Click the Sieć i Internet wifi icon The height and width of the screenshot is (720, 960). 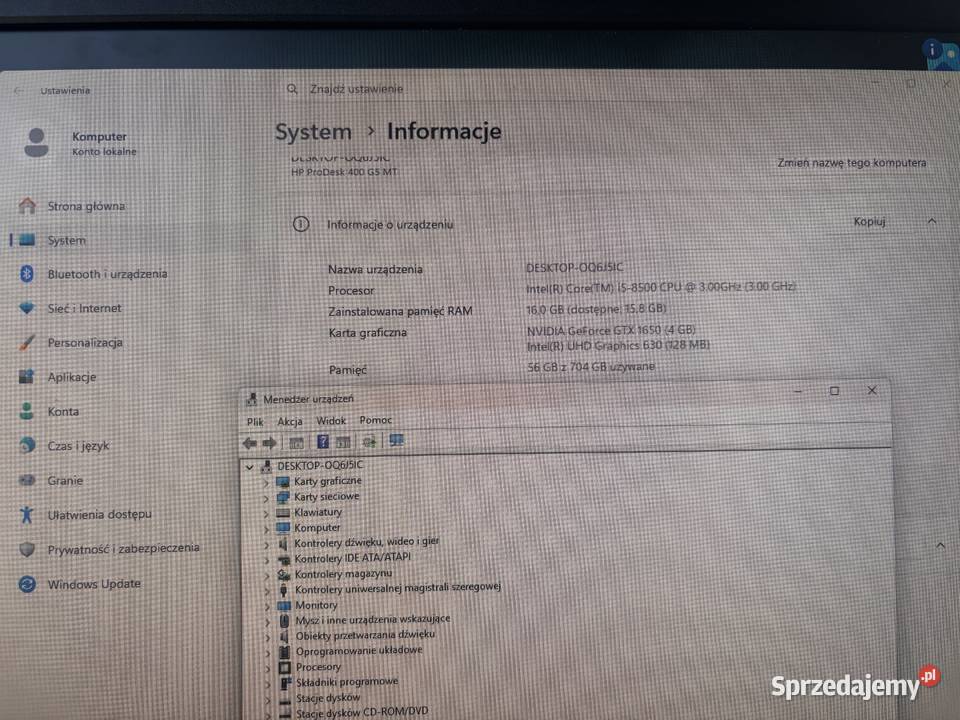(26, 307)
